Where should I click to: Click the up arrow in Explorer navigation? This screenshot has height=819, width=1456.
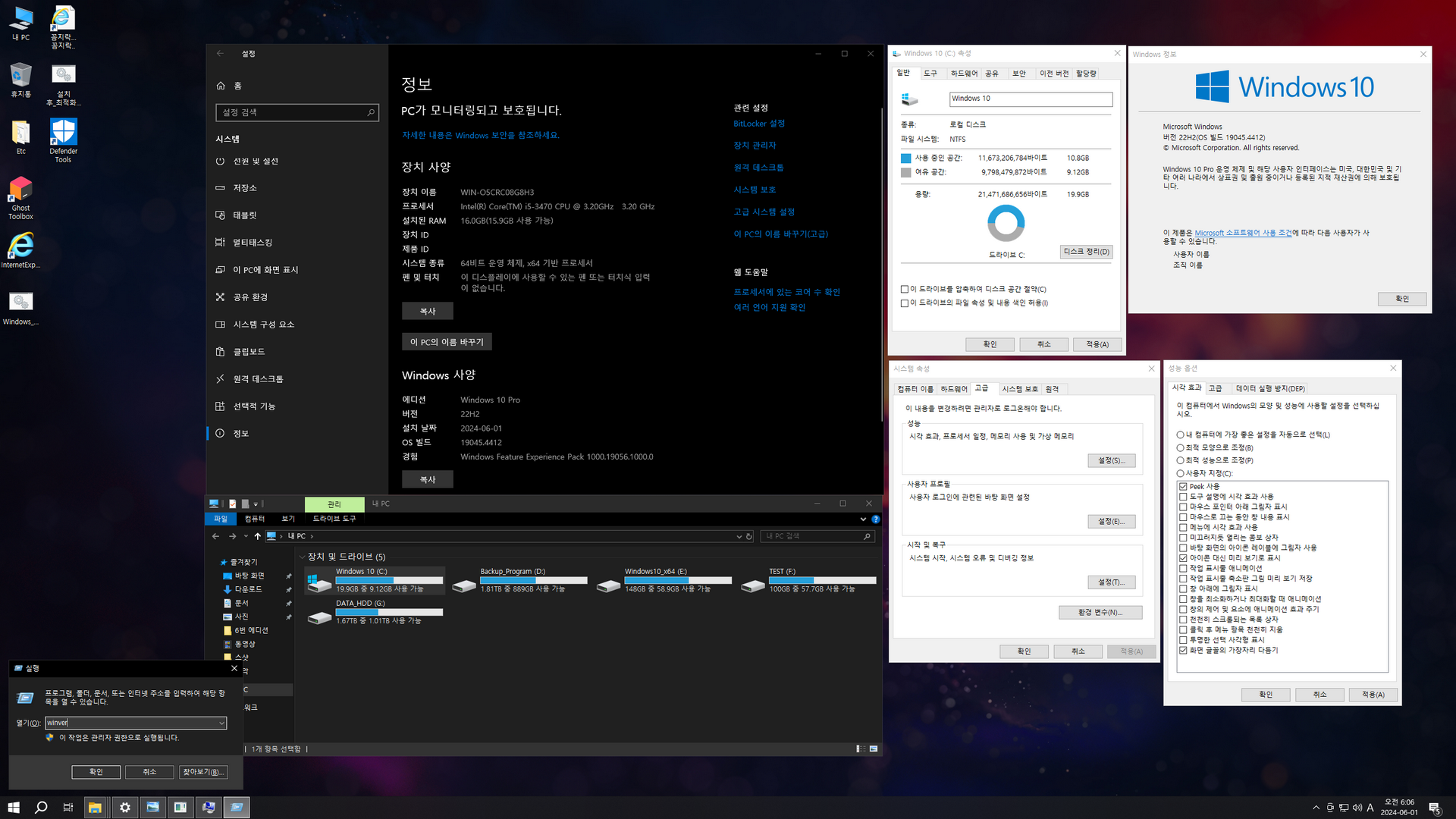258,536
